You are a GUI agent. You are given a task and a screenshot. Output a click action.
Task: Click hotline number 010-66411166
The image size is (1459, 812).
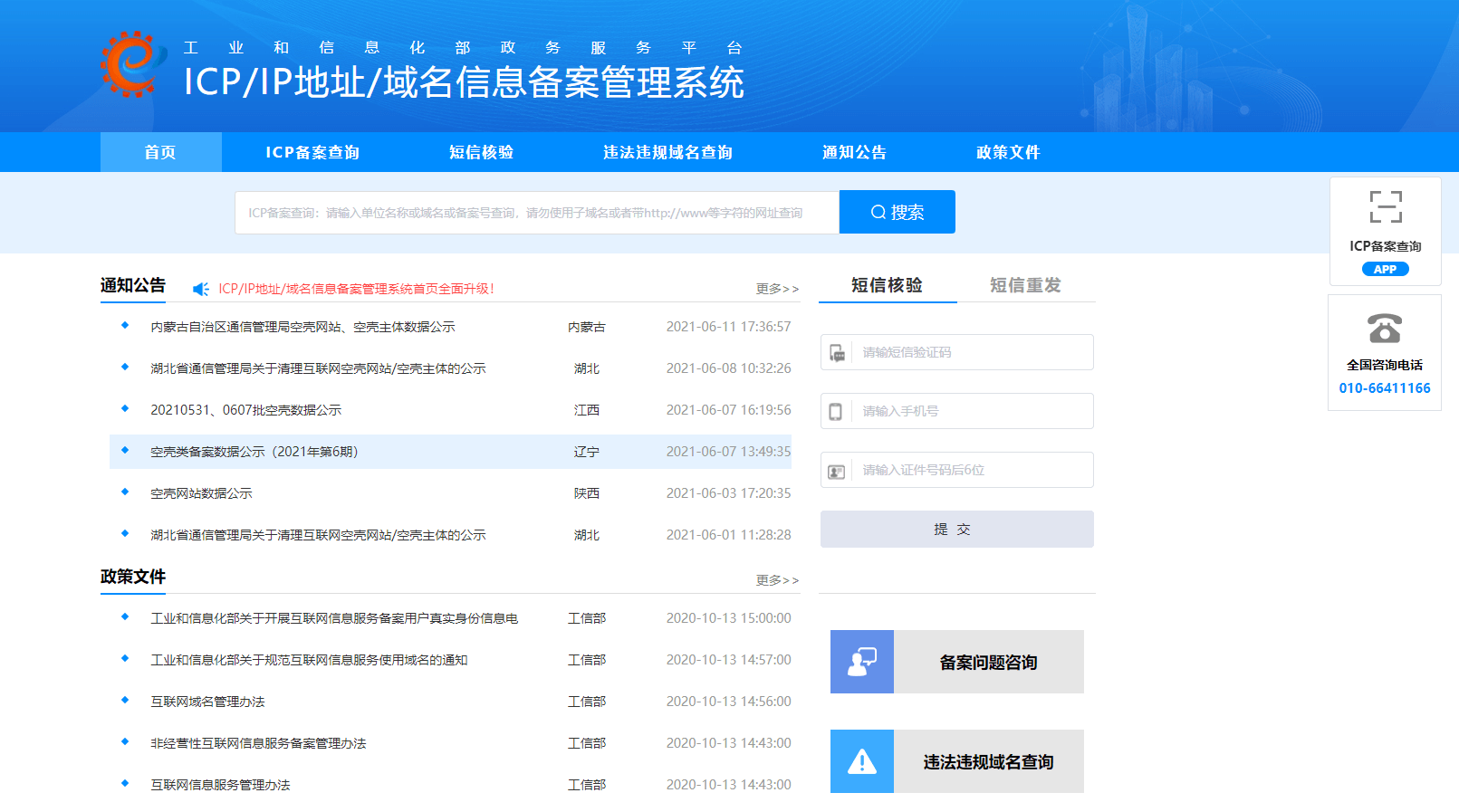pos(1385,388)
